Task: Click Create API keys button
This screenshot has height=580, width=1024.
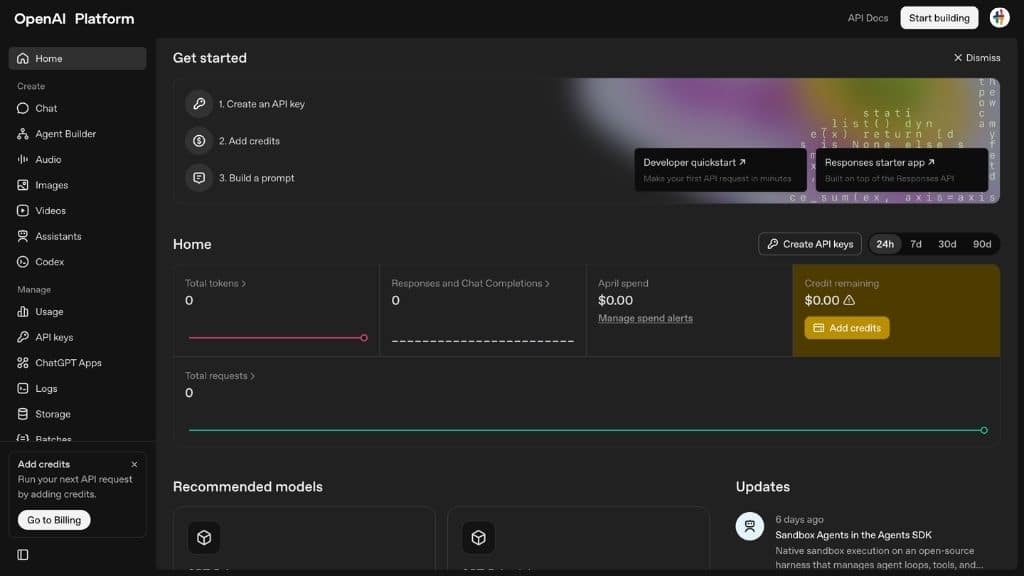Action: (810, 244)
